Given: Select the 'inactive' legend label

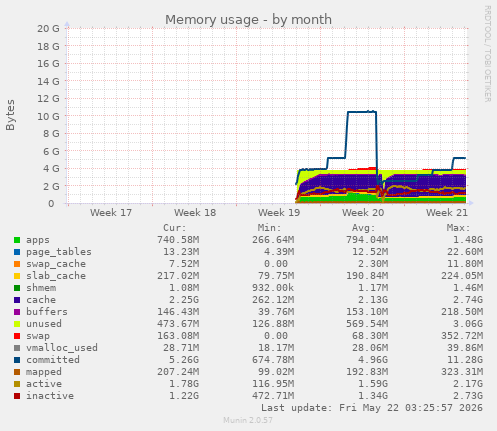Looking at the screenshot, I should 50,396.
